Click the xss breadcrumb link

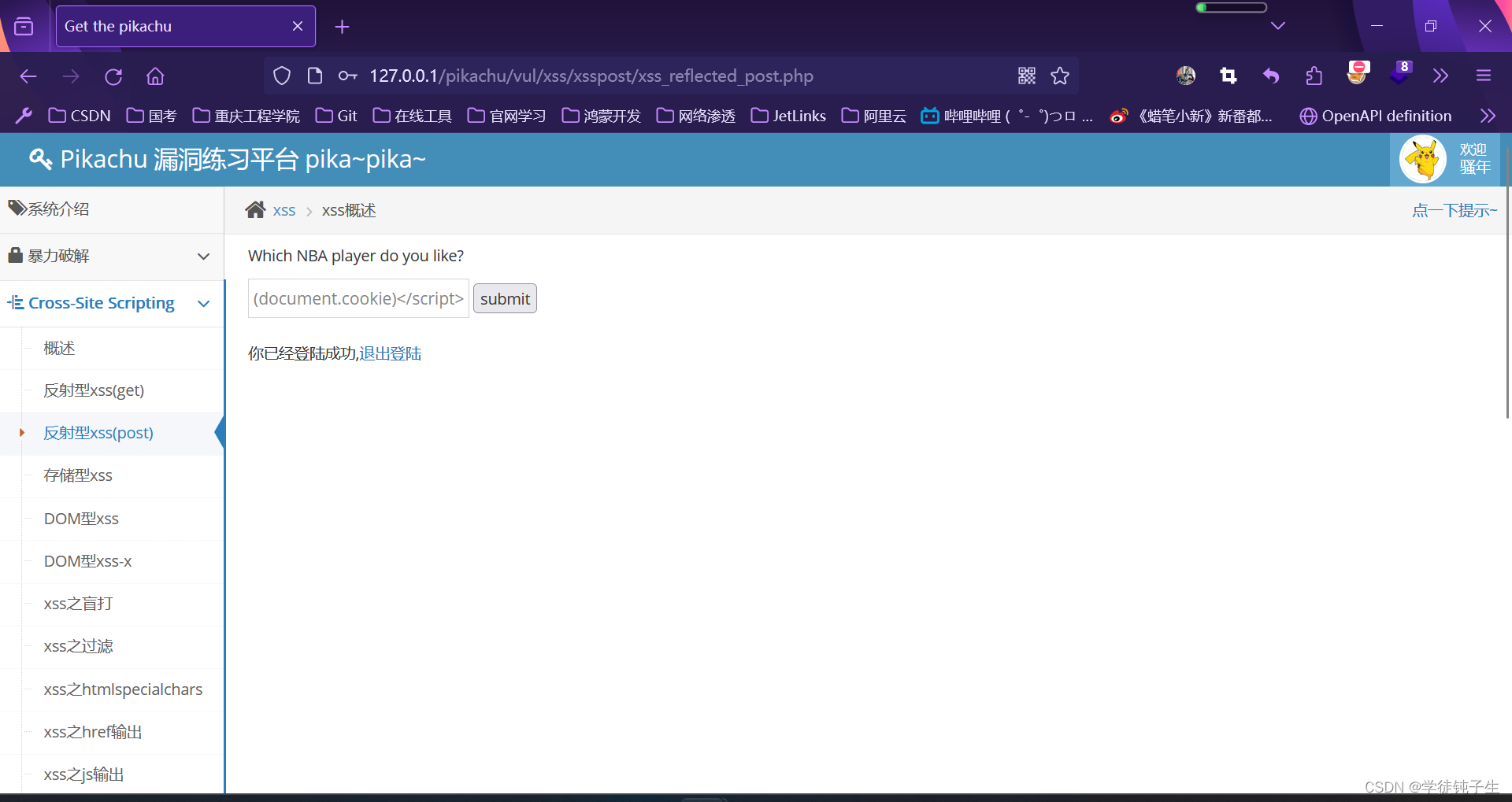click(284, 211)
